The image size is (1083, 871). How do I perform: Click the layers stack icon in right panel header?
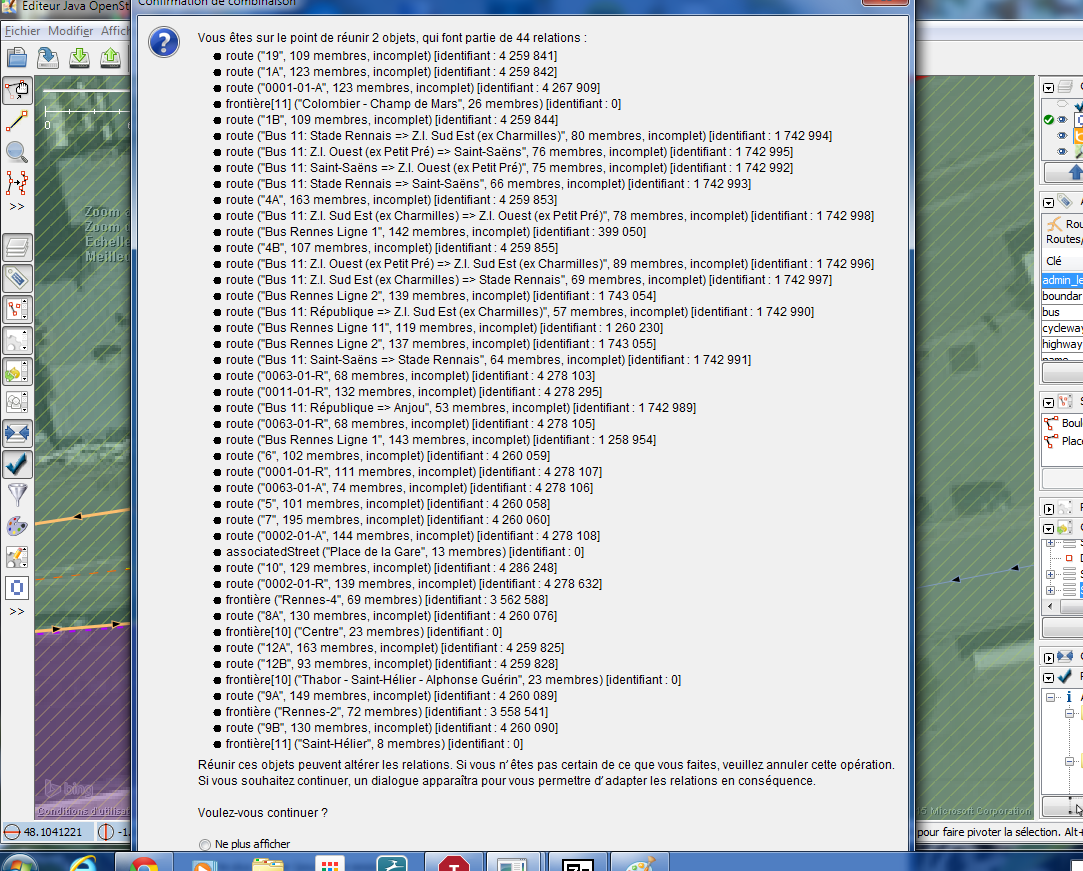pyautogui.click(x=1065, y=87)
